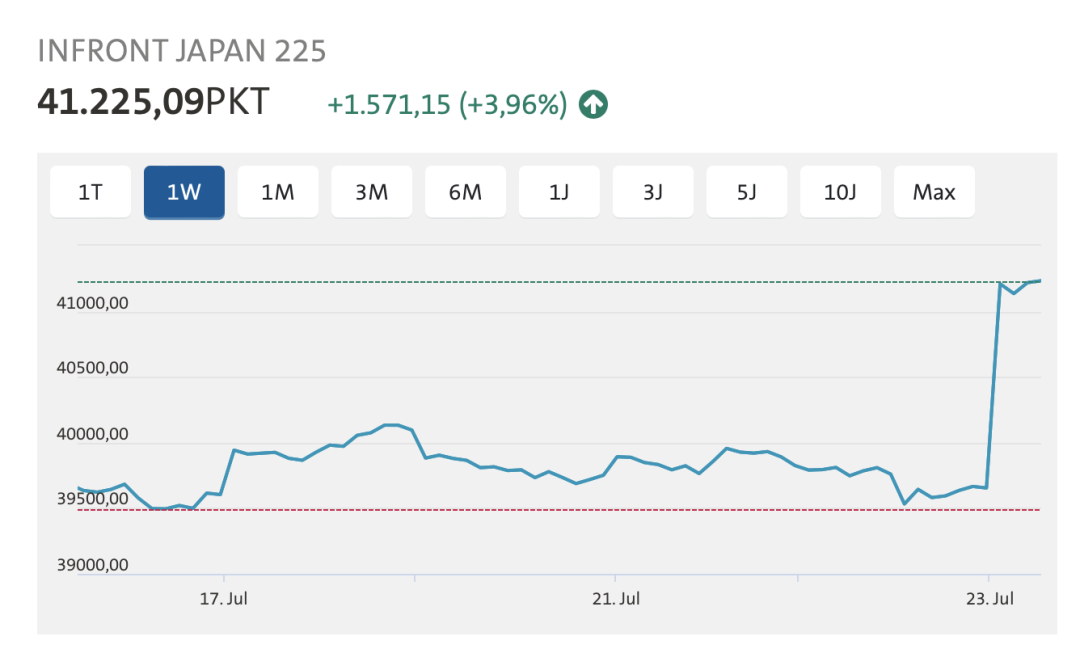Viewport: 1080px width, 653px height.
Task: Select the 10J timeframe button
Action: coord(840,191)
